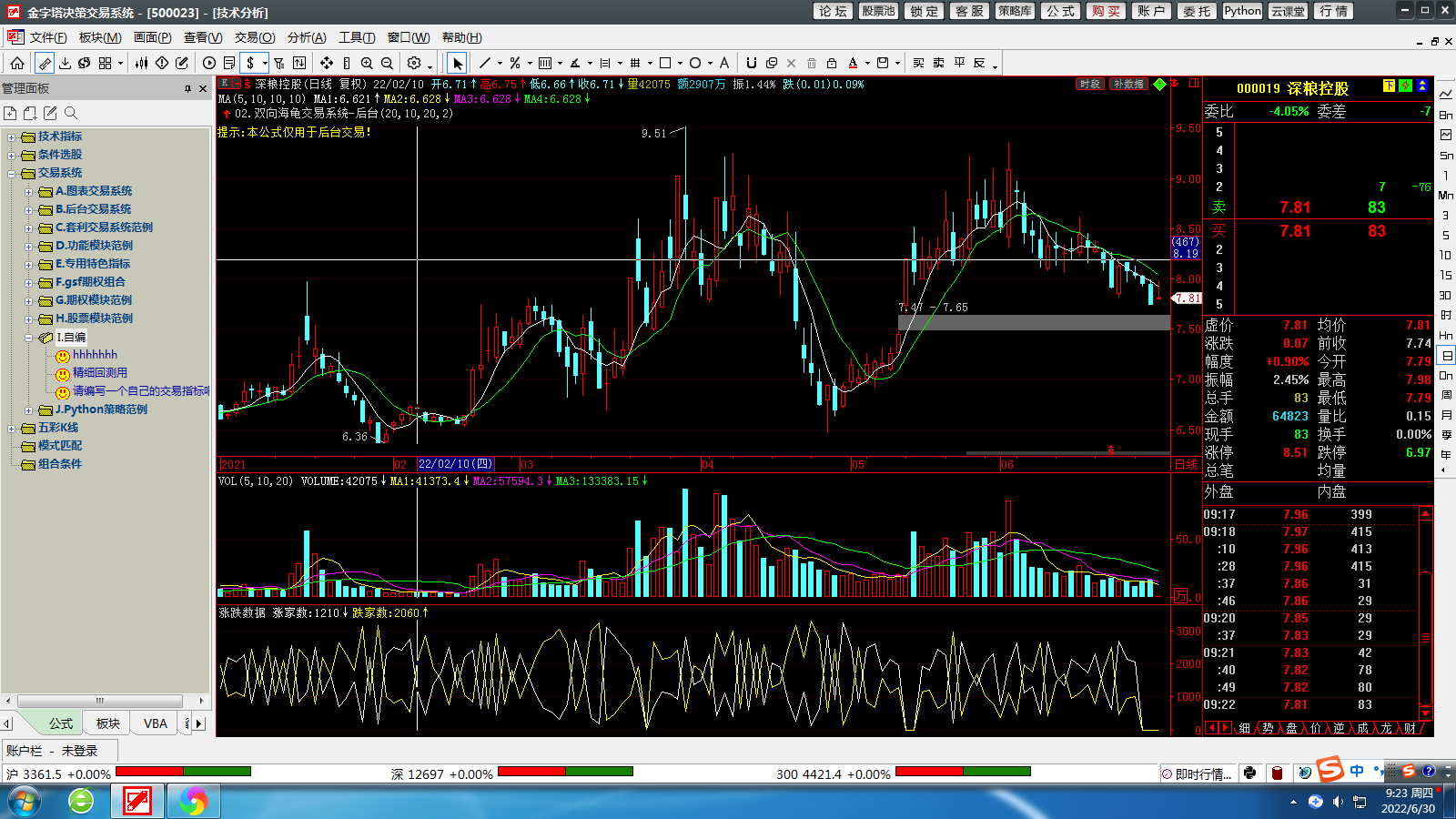Image resolution: width=1456 pixels, height=819 pixels.
Task: Open the gear settings toolbar icon
Action: [x=414, y=63]
